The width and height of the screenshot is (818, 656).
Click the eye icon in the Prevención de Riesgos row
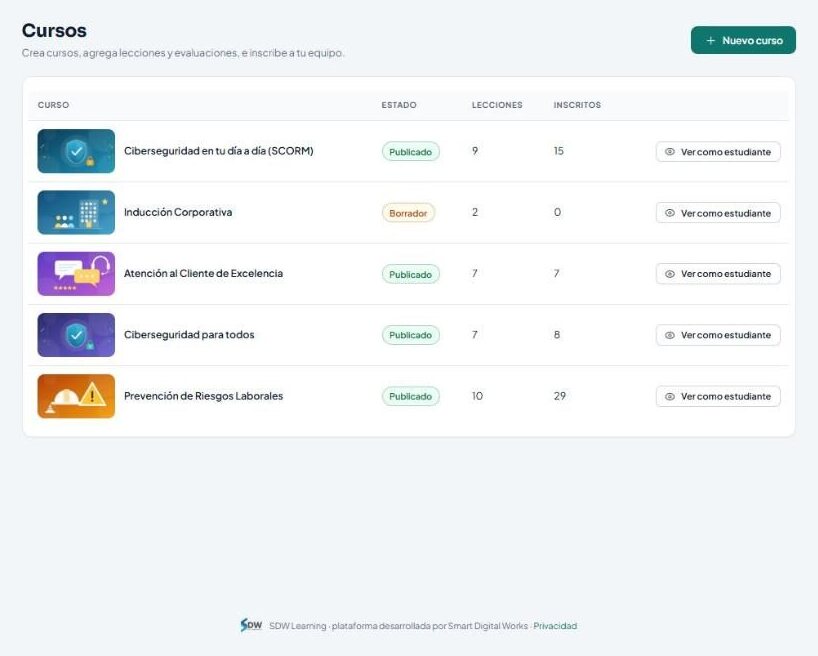[670, 397]
